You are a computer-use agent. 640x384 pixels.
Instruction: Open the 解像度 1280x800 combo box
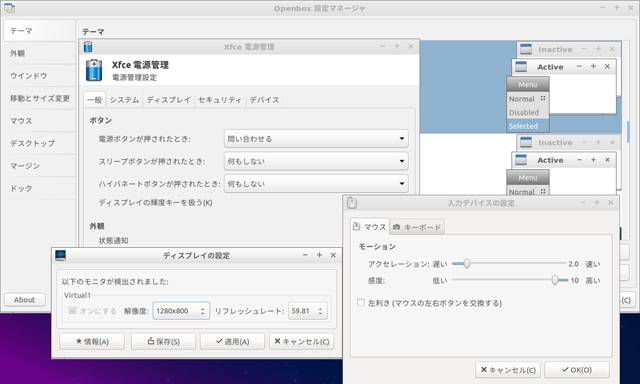point(181,311)
